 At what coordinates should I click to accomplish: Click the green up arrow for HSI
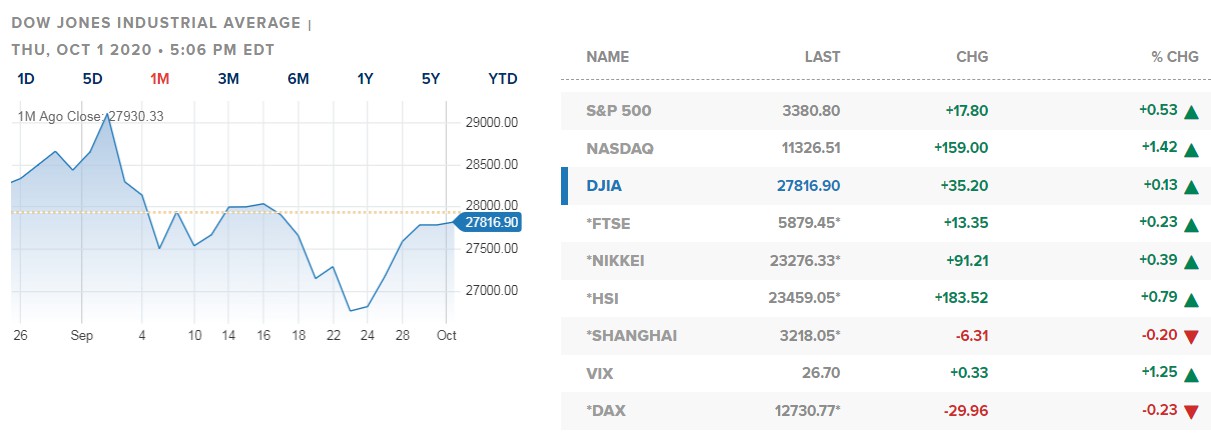point(1191,299)
